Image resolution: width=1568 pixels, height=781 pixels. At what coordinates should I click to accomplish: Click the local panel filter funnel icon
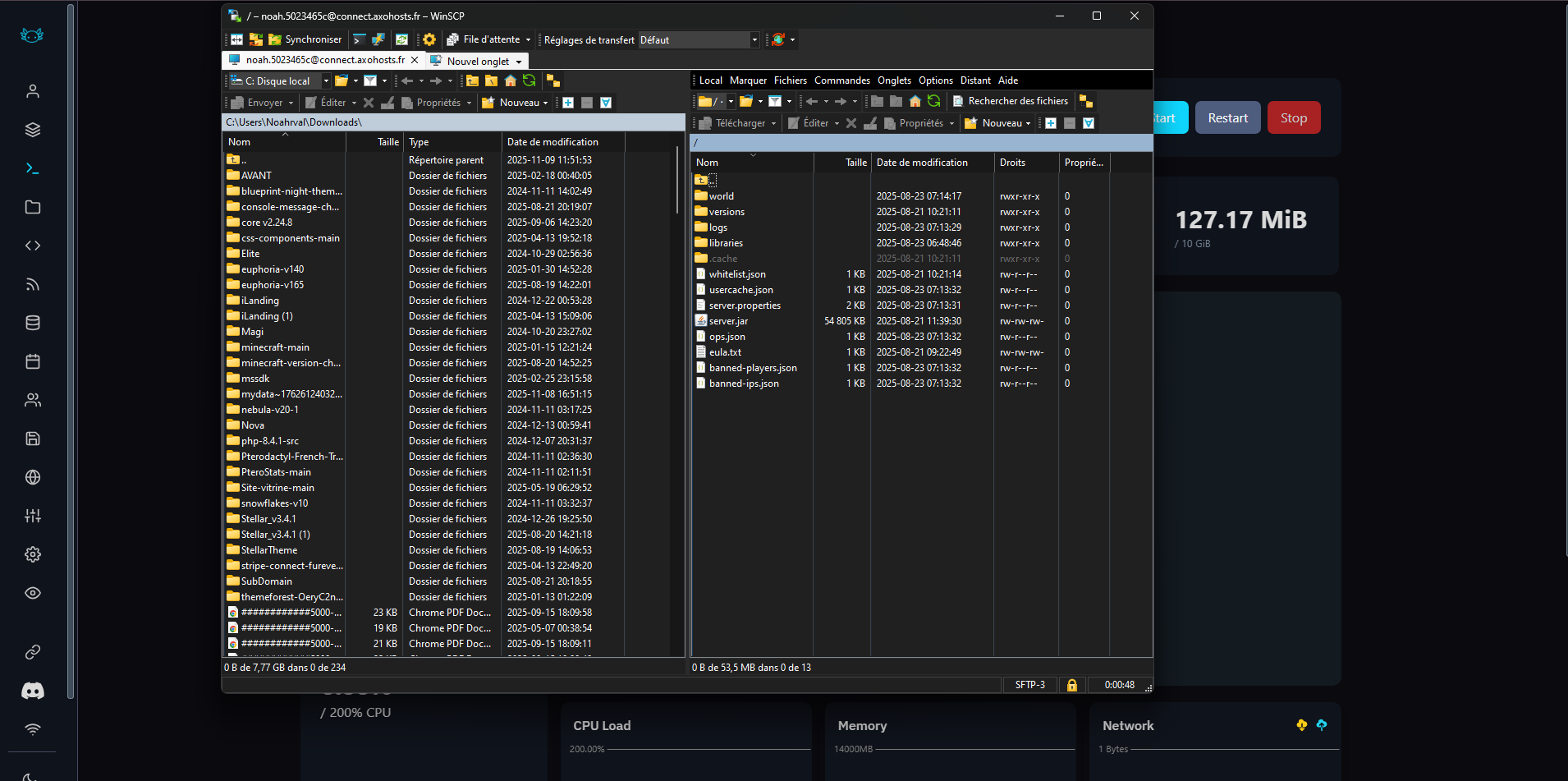[x=370, y=80]
